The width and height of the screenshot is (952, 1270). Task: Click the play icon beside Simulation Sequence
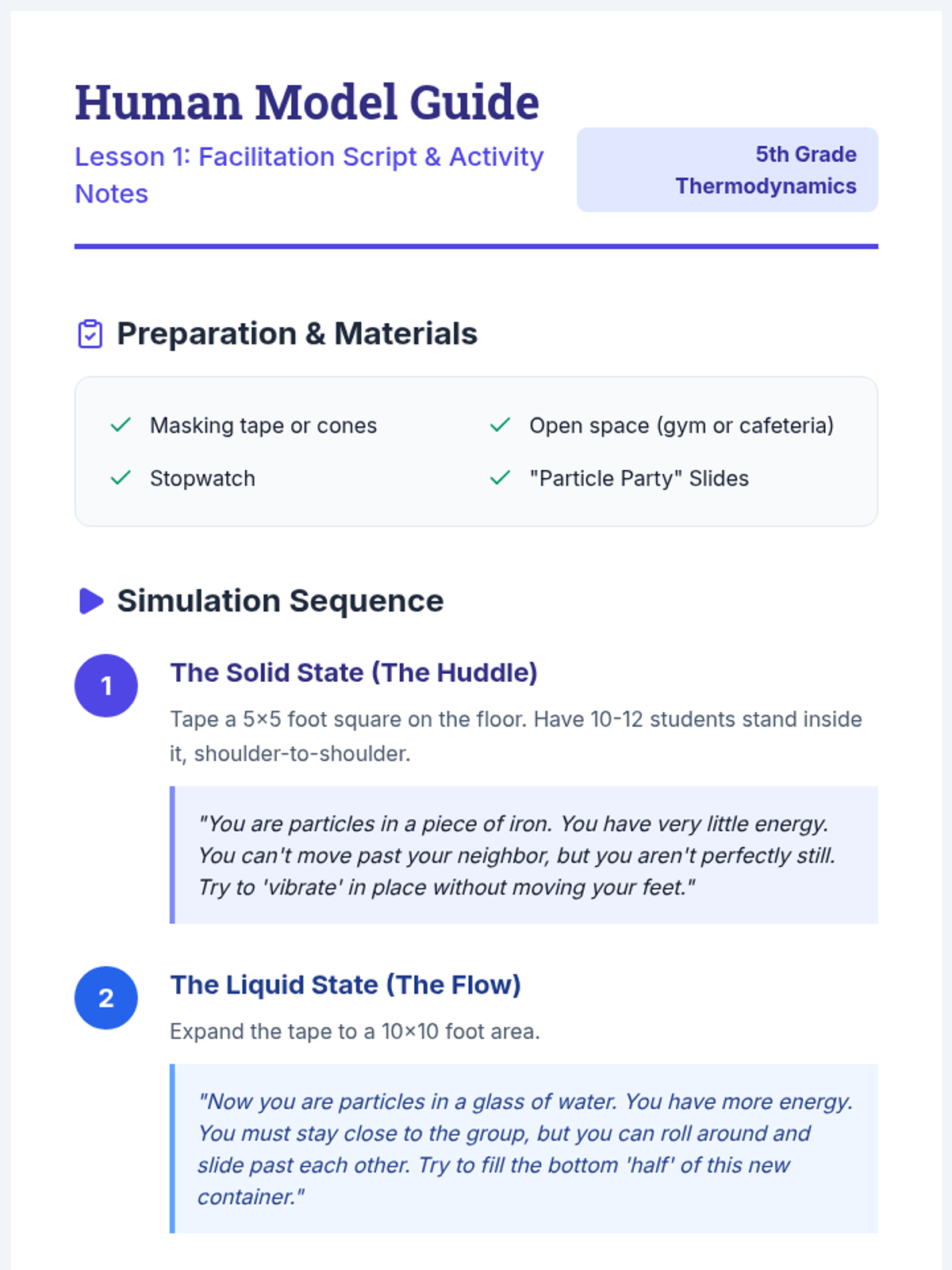pos(91,601)
